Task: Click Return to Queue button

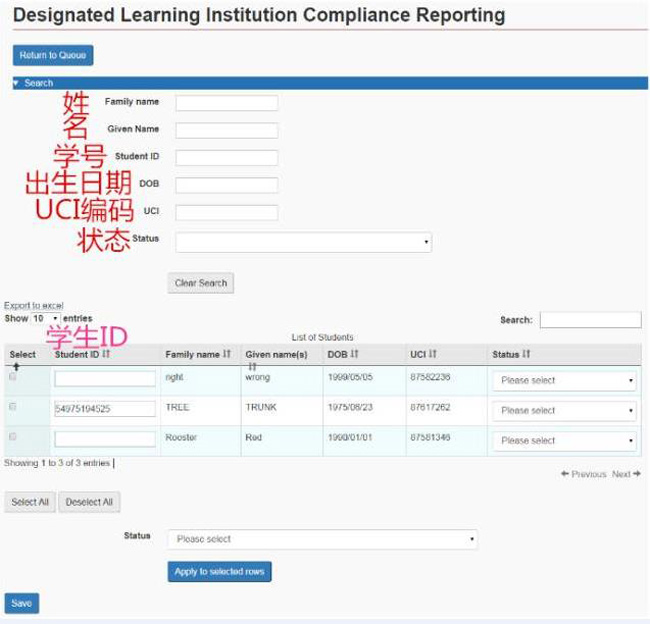Action: [x=53, y=55]
